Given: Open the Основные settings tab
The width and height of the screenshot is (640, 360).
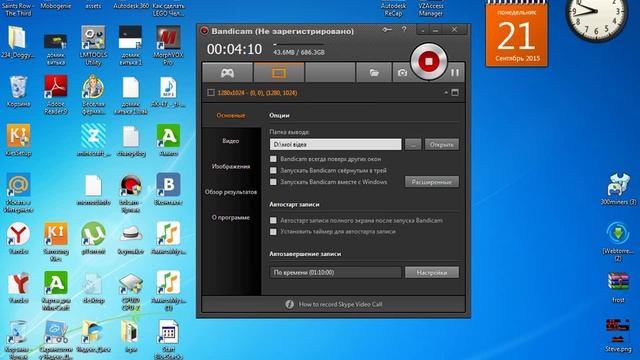Looking at the screenshot, I should click(x=231, y=116).
